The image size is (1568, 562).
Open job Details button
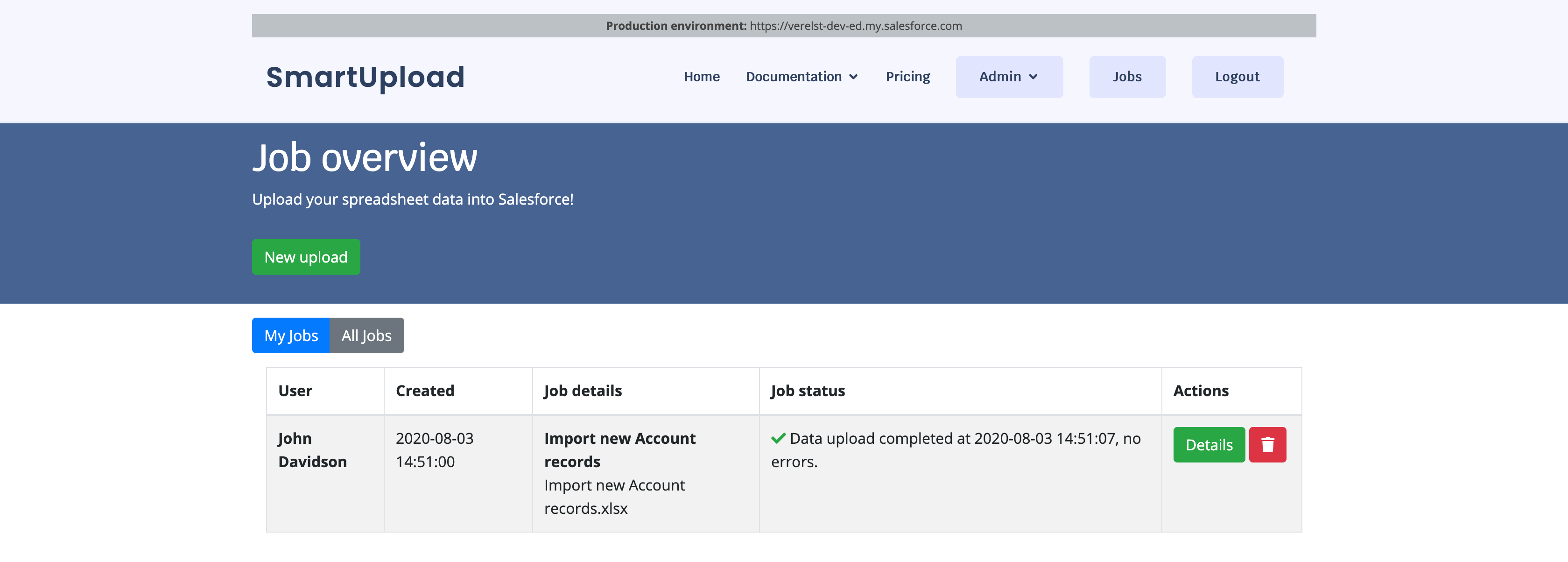[x=1208, y=444]
